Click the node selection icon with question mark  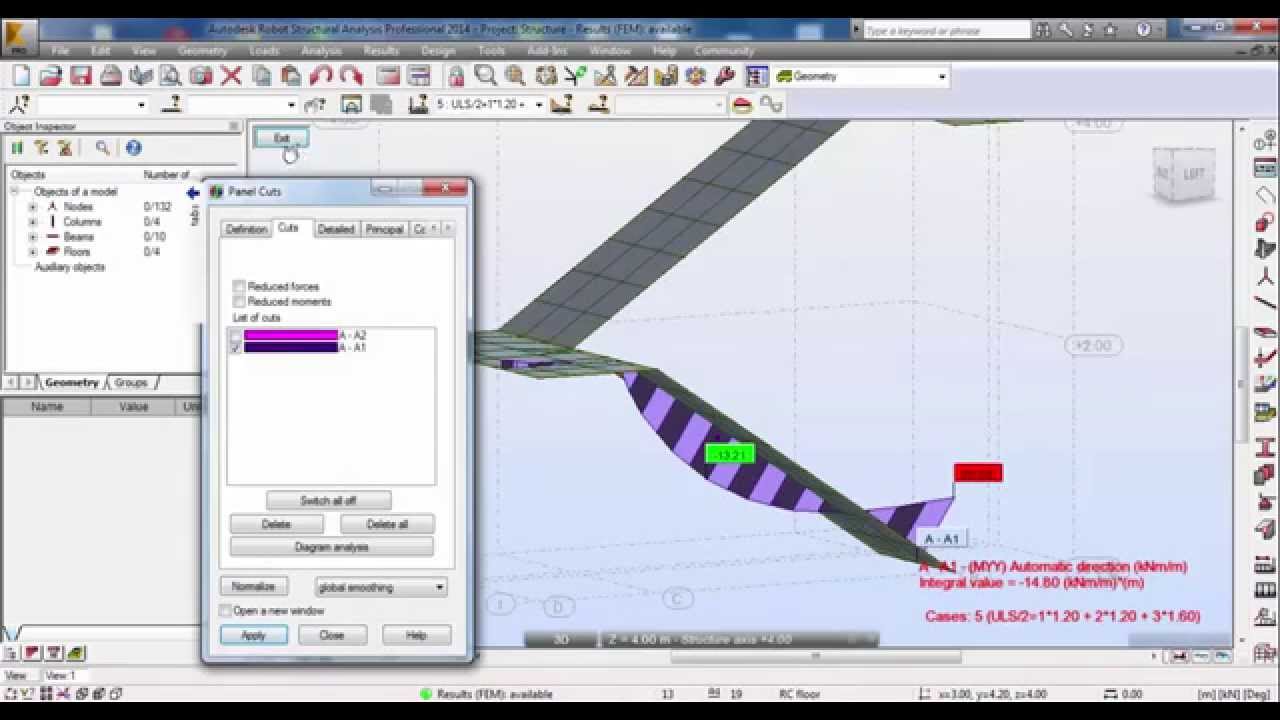pyautogui.click(x=20, y=104)
